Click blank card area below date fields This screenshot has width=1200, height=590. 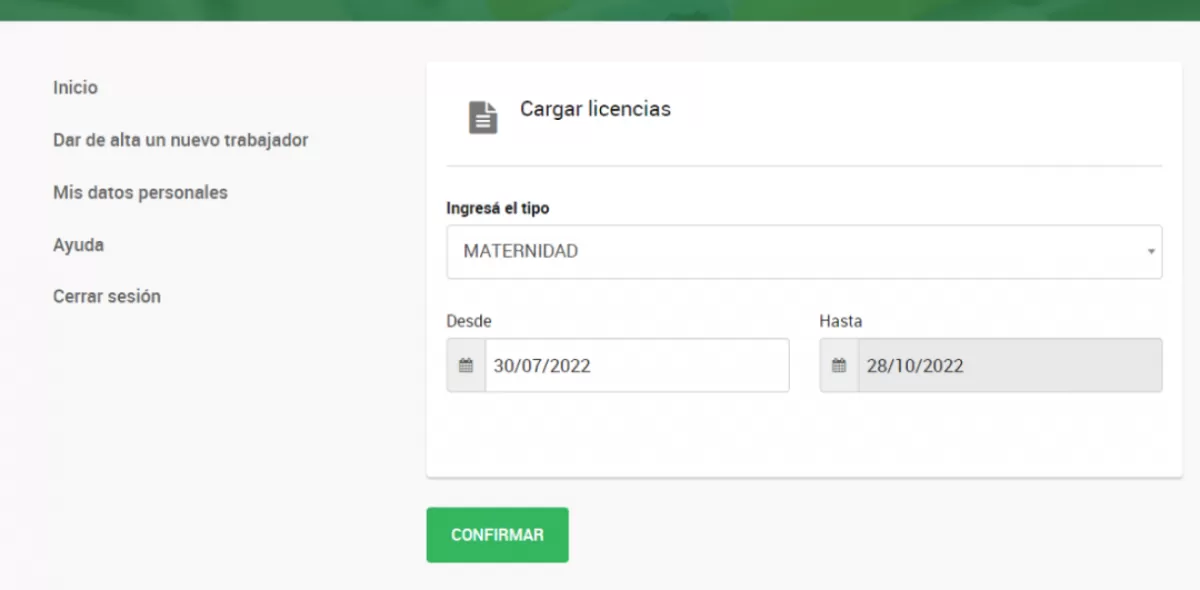(x=804, y=435)
